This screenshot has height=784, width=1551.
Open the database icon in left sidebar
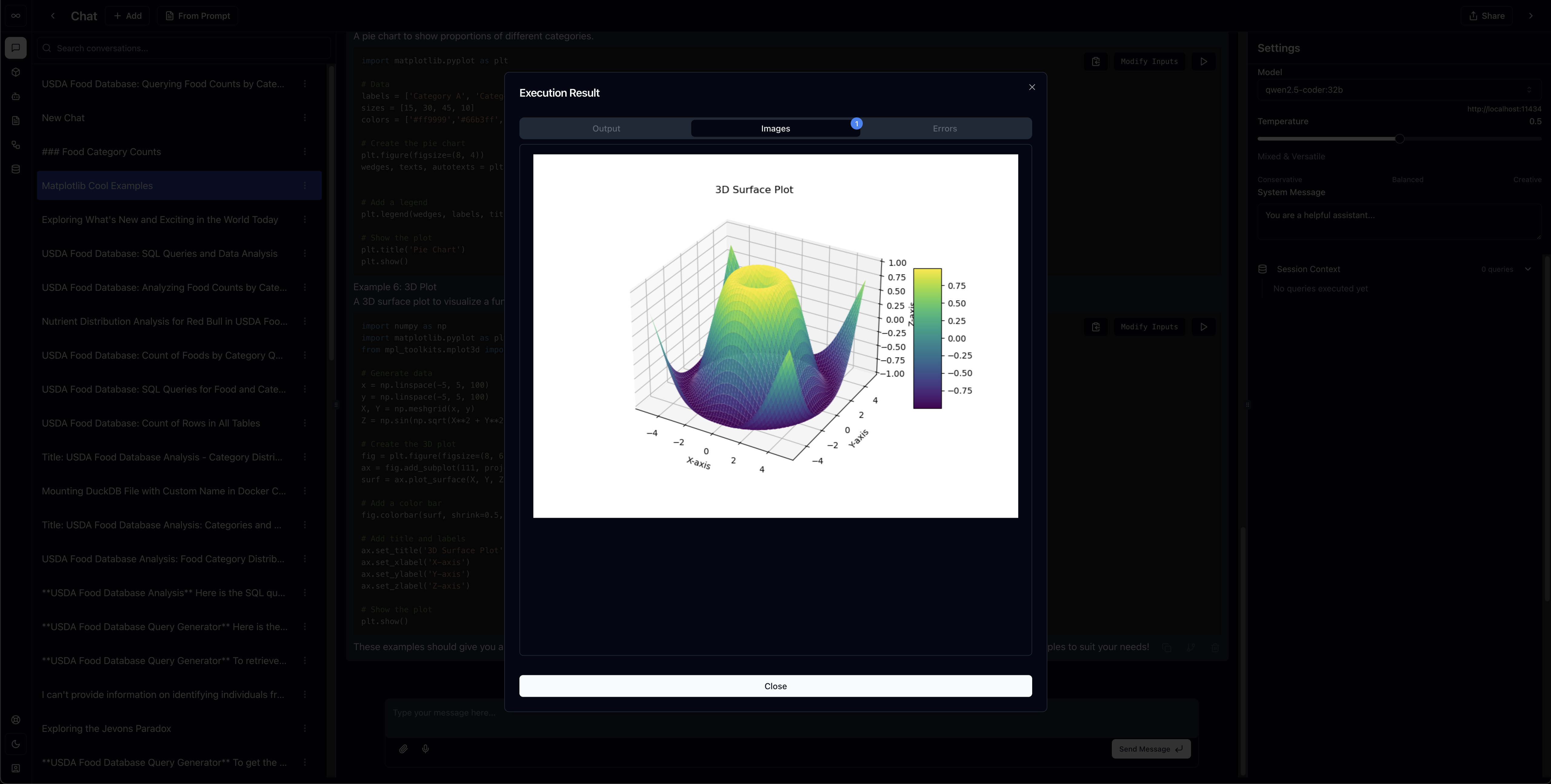click(x=16, y=168)
